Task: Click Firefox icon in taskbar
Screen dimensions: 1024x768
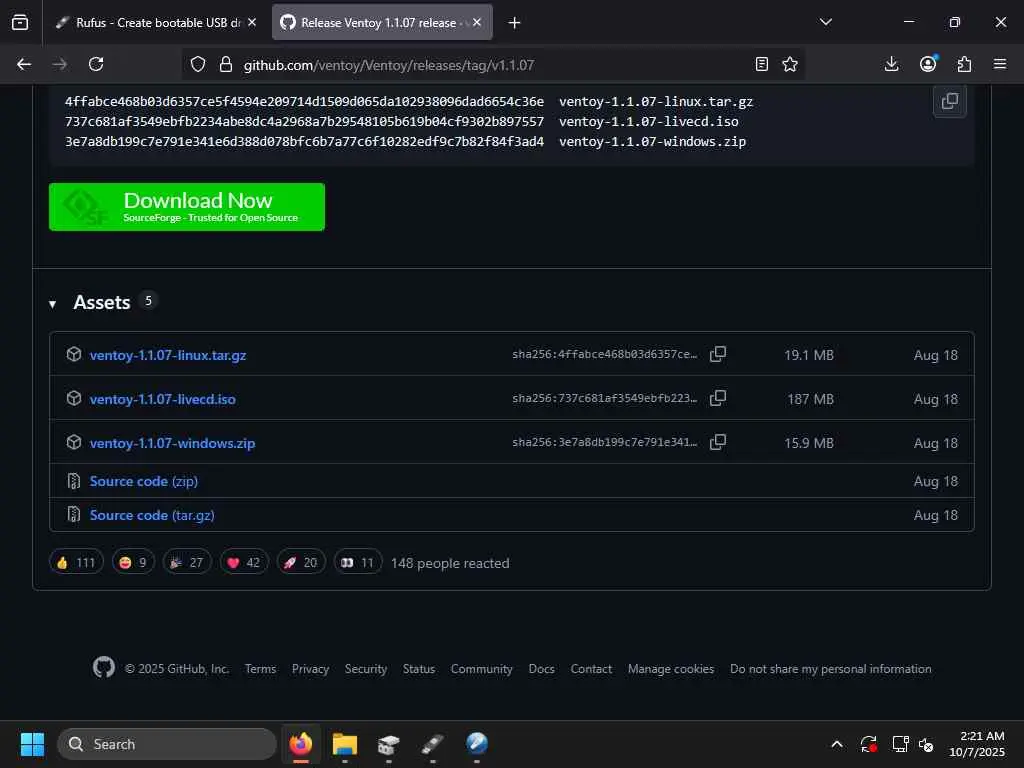Action: (301, 744)
